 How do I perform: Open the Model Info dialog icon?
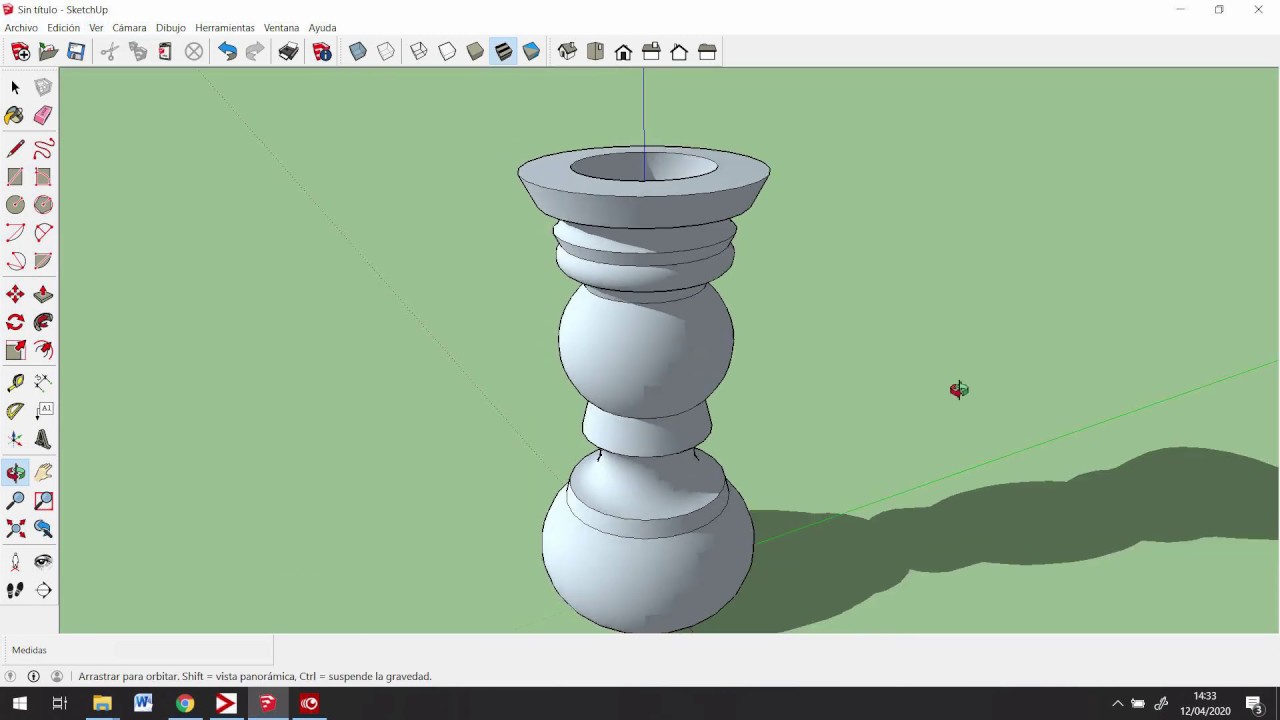pos(322,52)
